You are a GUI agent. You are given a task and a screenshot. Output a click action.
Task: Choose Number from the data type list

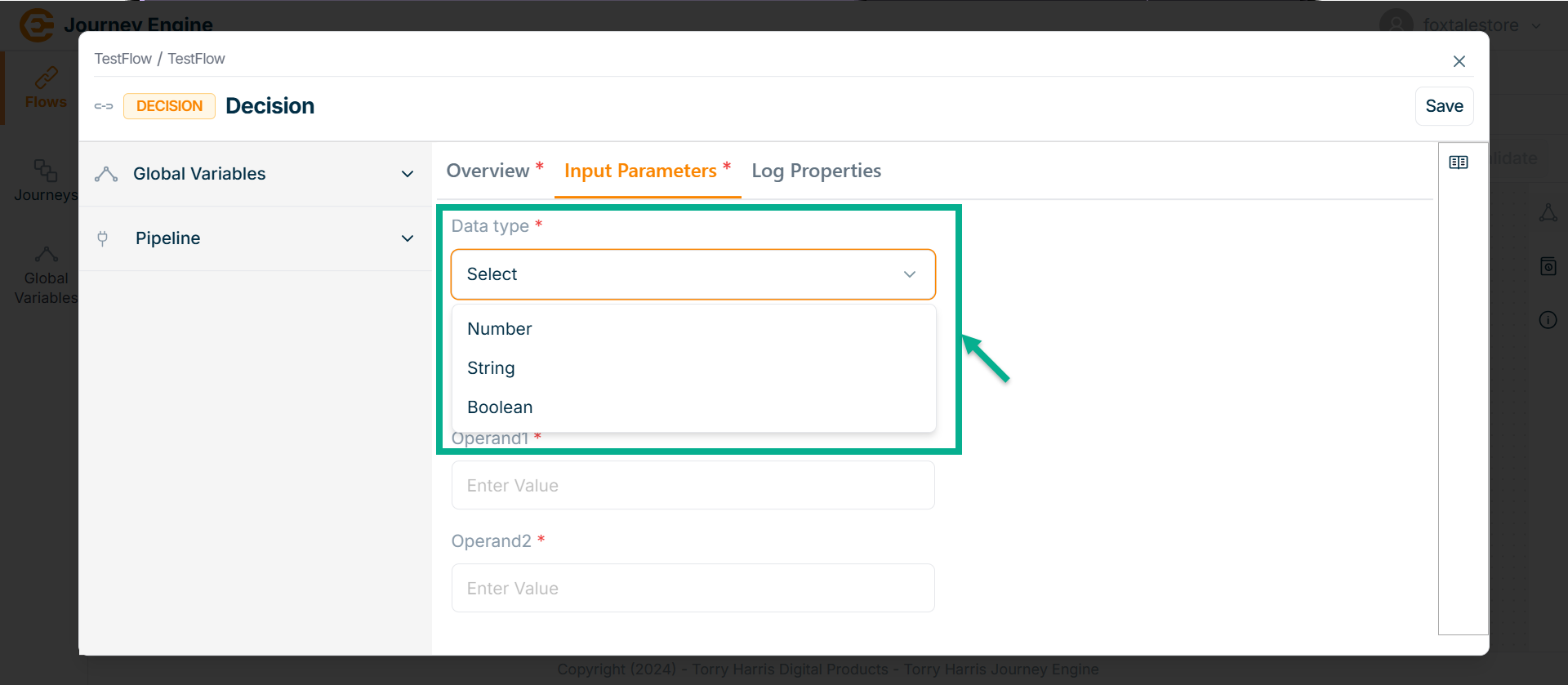[500, 329]
